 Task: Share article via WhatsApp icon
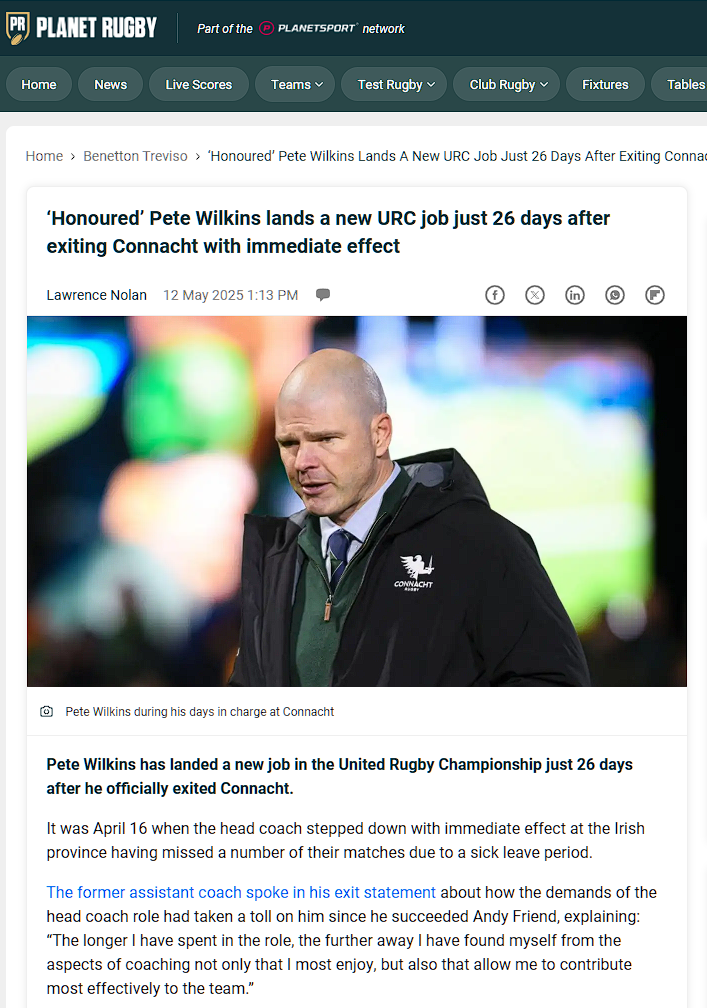point(615,295)
